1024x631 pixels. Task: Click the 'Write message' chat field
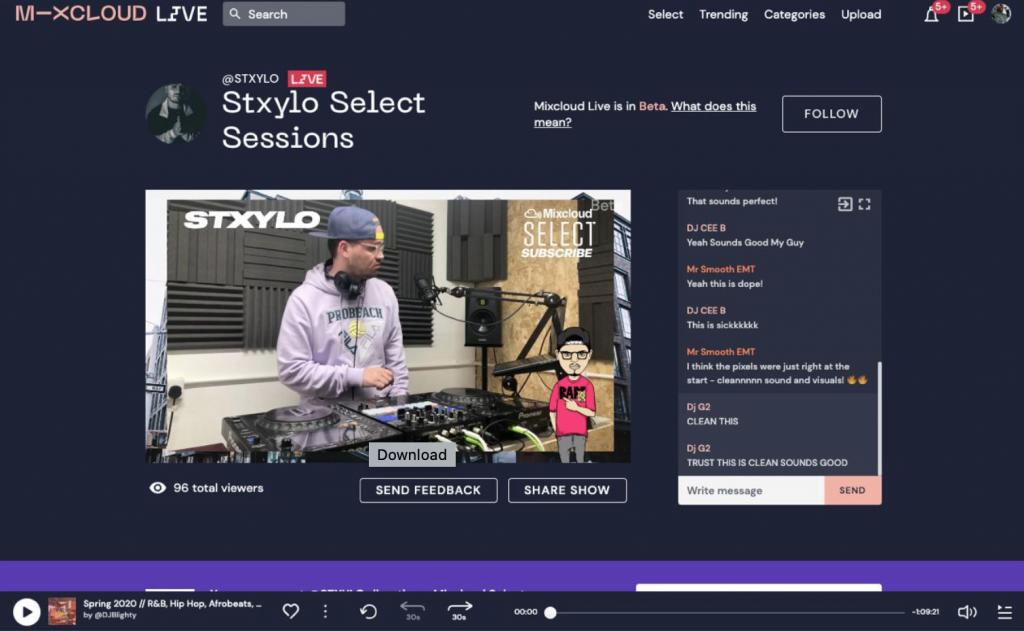pyautogui.click(x=750, y=490)
